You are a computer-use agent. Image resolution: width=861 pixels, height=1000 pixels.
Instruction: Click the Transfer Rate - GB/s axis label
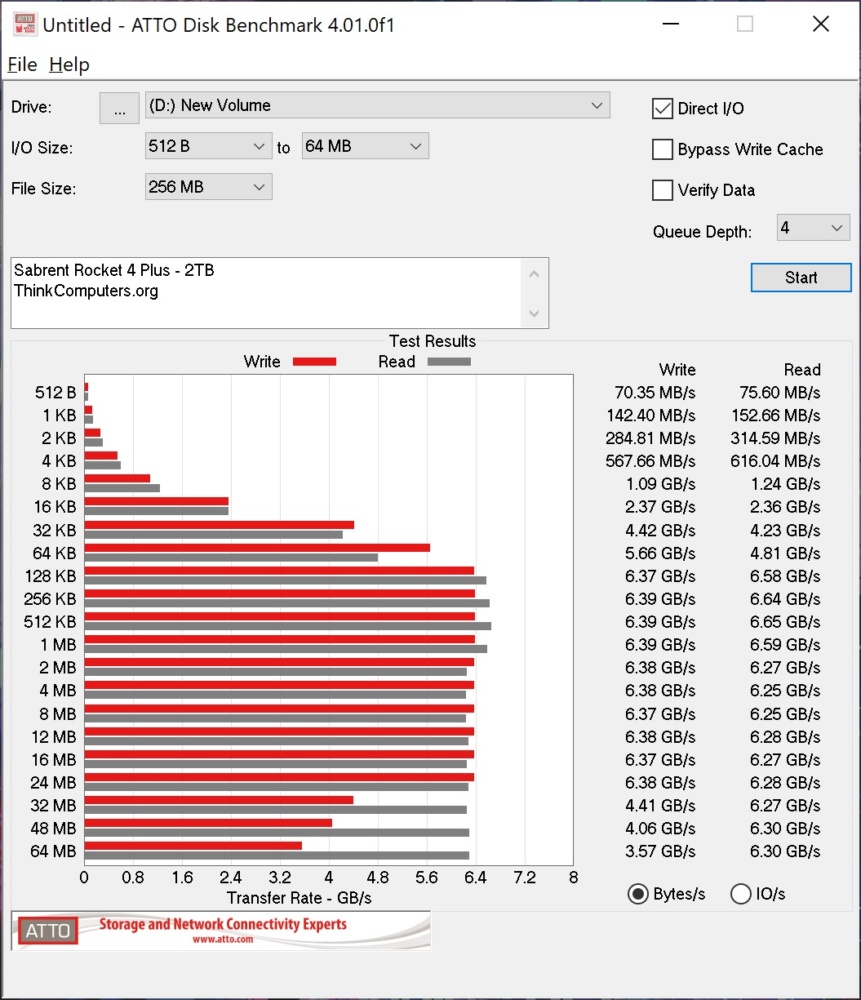pyautogui.click(x=299, y=898)
